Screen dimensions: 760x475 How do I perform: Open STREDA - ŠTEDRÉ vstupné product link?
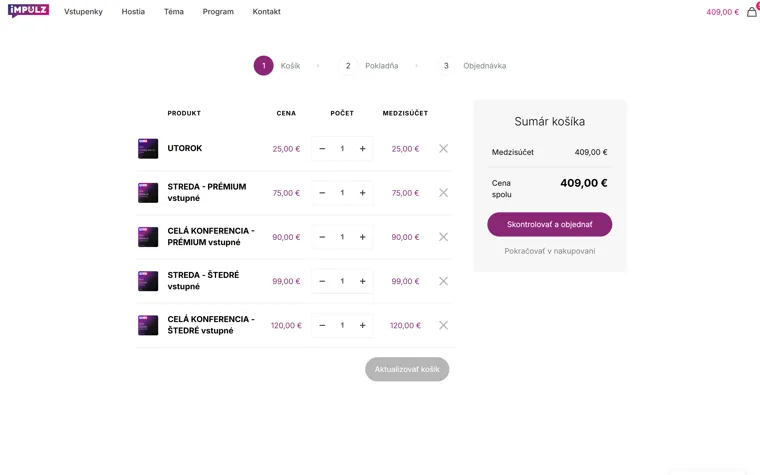tap(204, 281)
